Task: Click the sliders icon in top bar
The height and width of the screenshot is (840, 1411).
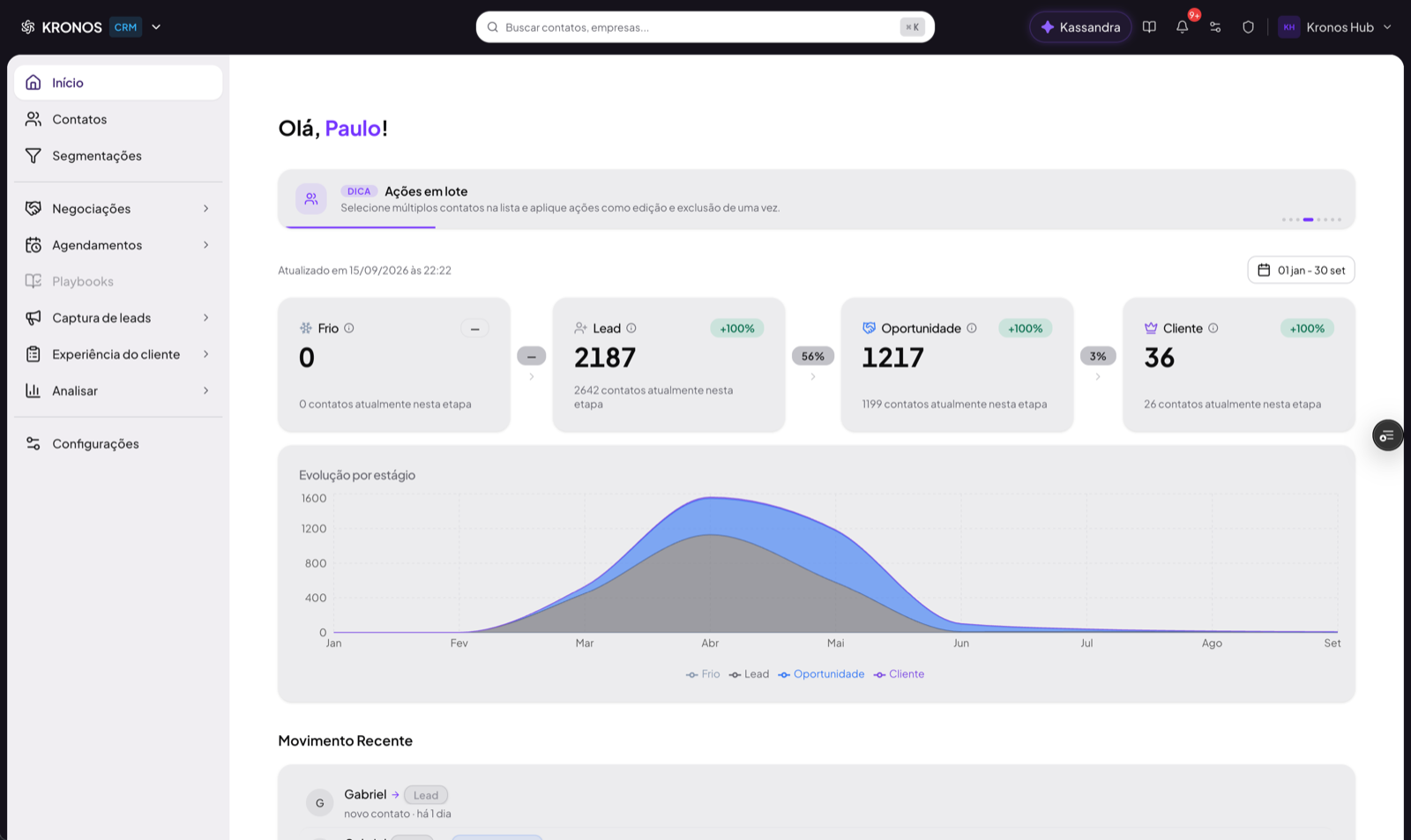Action: click(x=1215, y=27)
